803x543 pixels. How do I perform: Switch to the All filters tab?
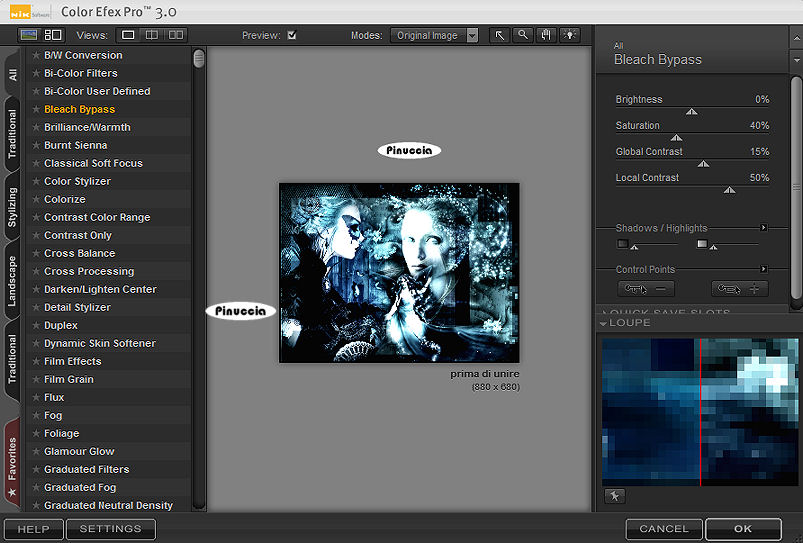coord(13,74)
